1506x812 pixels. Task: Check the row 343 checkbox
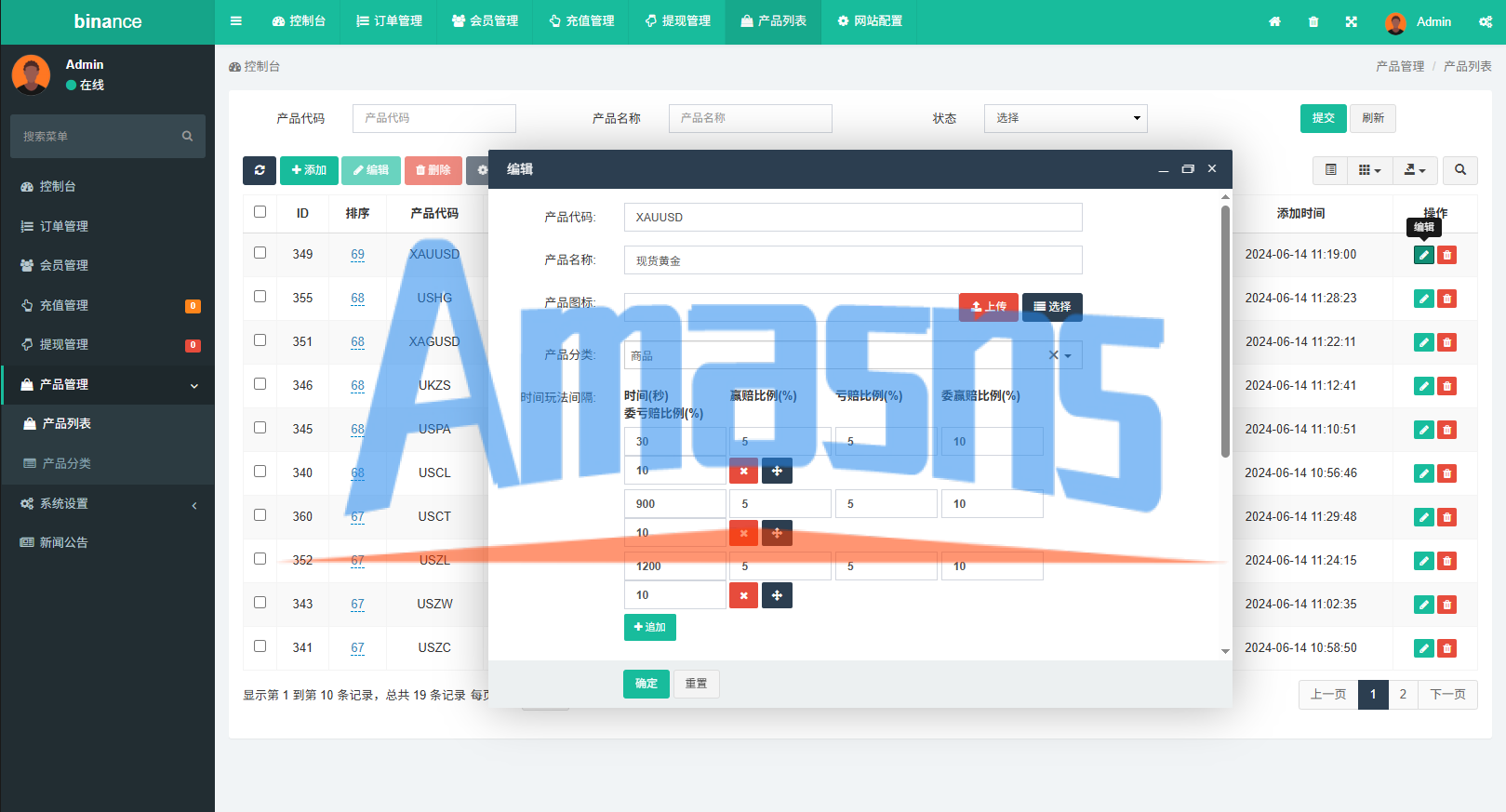[x=260, y=602]
